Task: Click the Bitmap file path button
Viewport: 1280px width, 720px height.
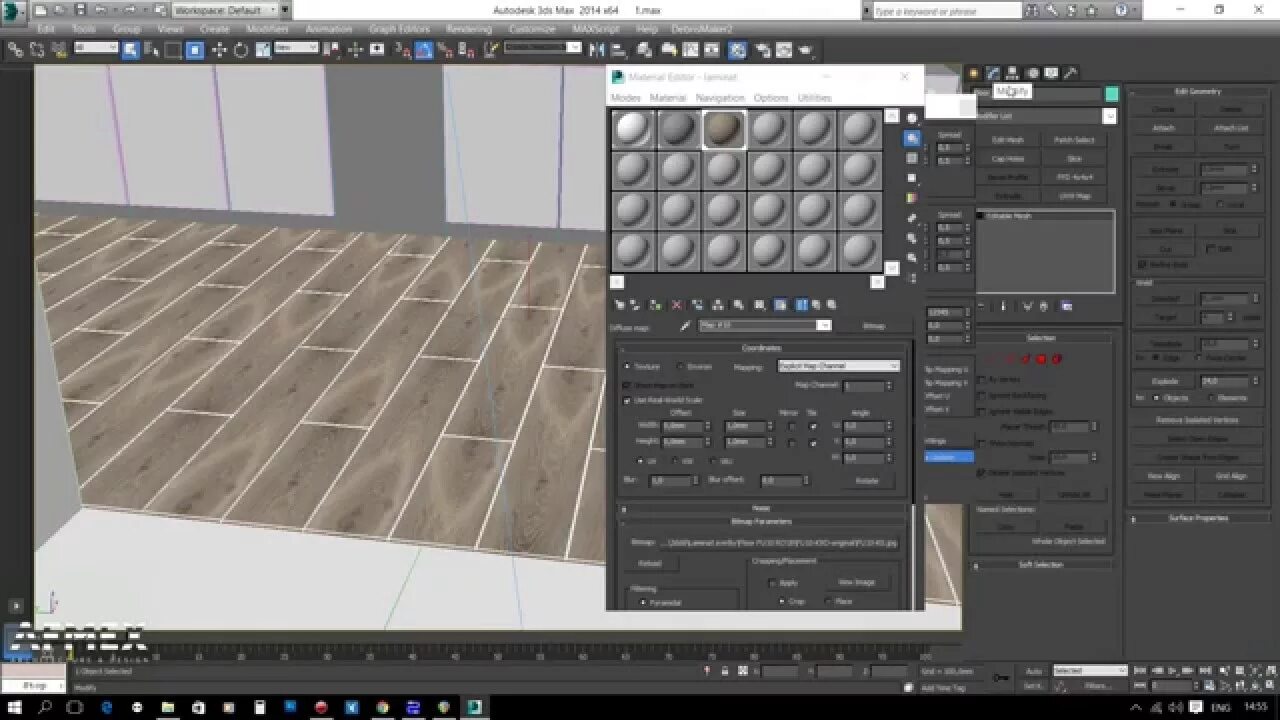Action: click(779, 543)
